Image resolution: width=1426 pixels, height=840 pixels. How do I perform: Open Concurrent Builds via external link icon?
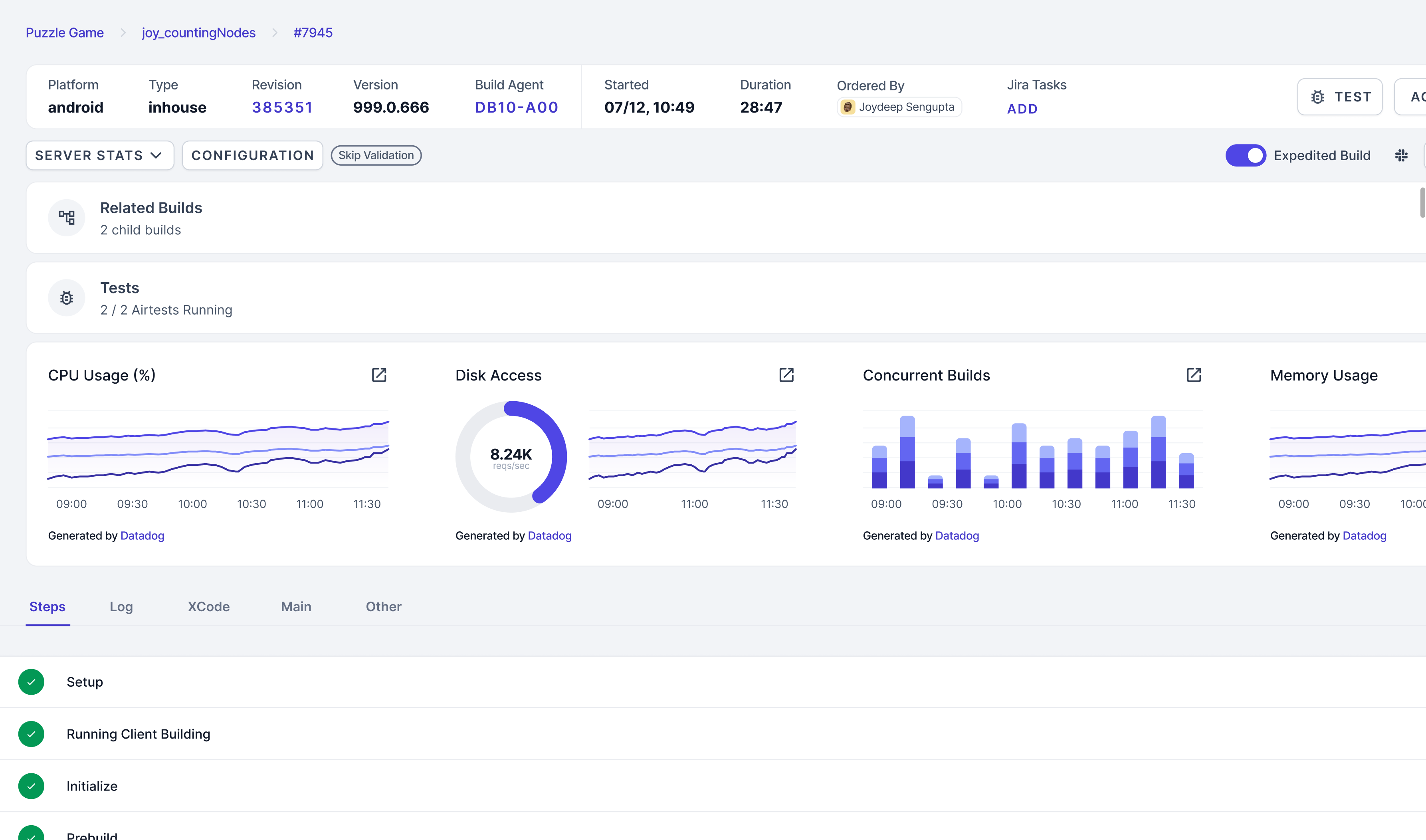[1193, 375]
